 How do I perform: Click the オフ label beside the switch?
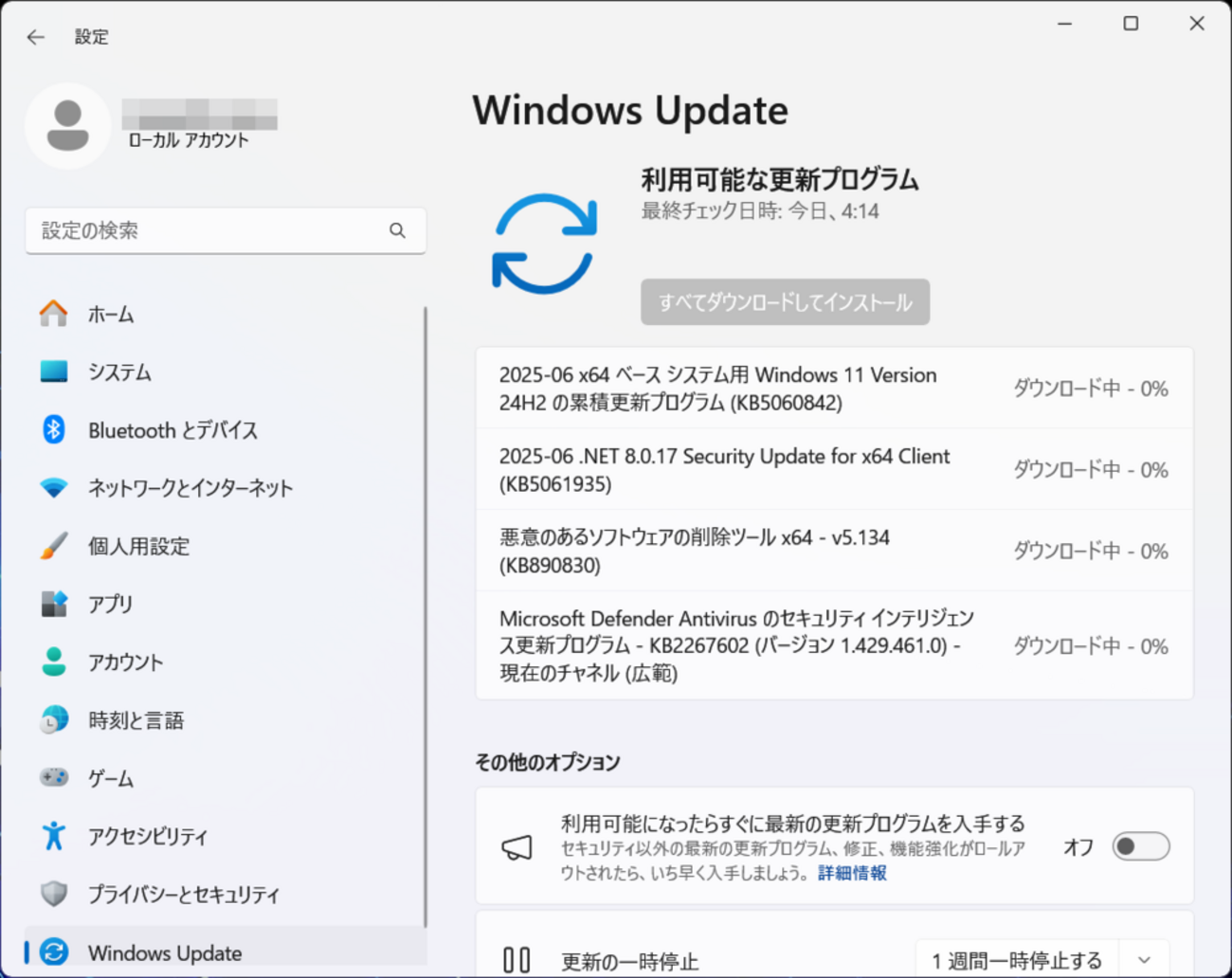point(1078,846)
